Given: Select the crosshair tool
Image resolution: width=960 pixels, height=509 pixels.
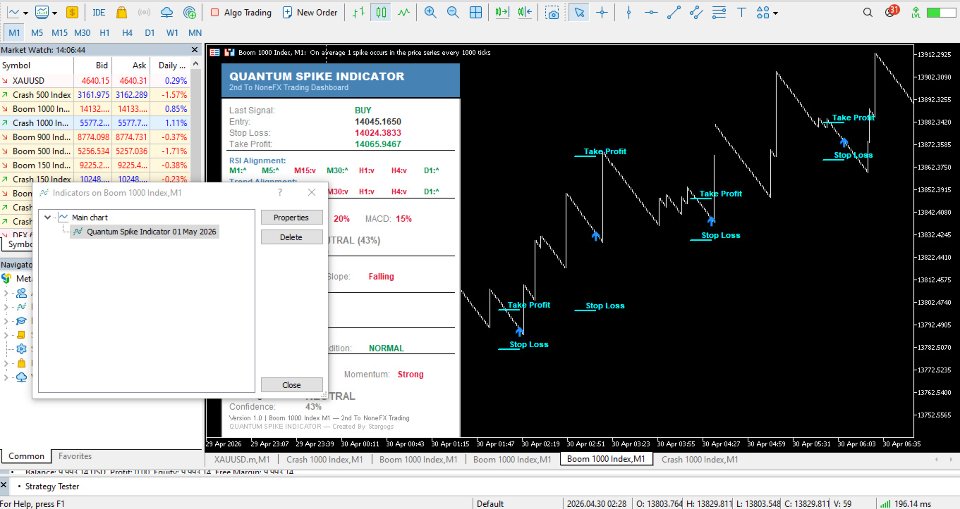Looking at the screenshot, I should 602,12.
